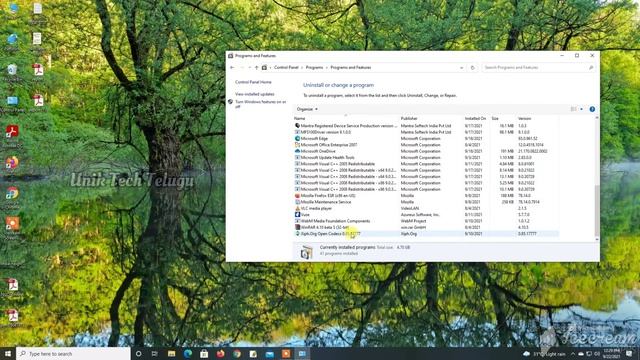Select Mozilla Maintenance Service entry

click(x=426, y=202)
